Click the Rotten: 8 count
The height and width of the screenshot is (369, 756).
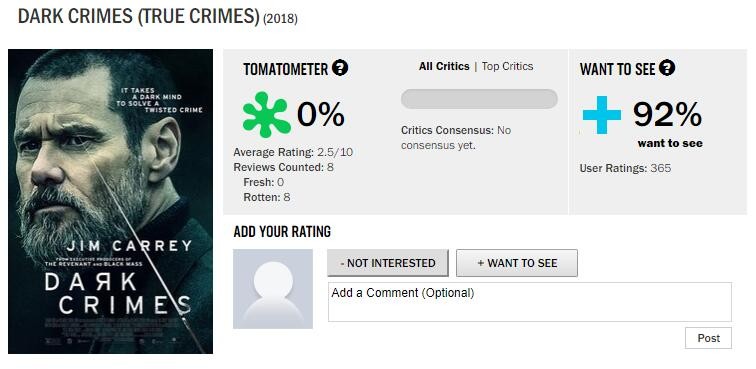tap(267, 197)
